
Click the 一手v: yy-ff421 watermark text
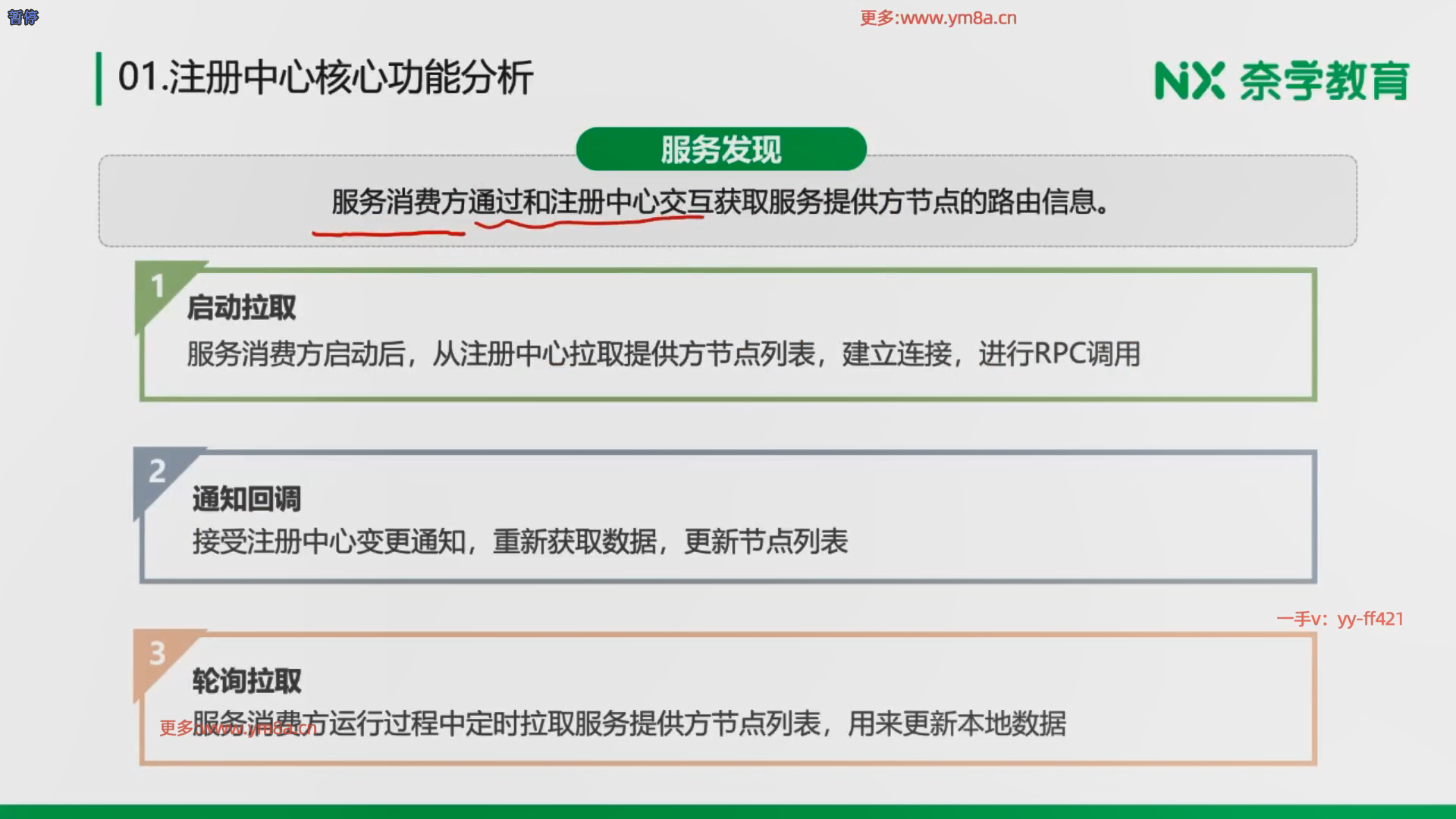1339,619
